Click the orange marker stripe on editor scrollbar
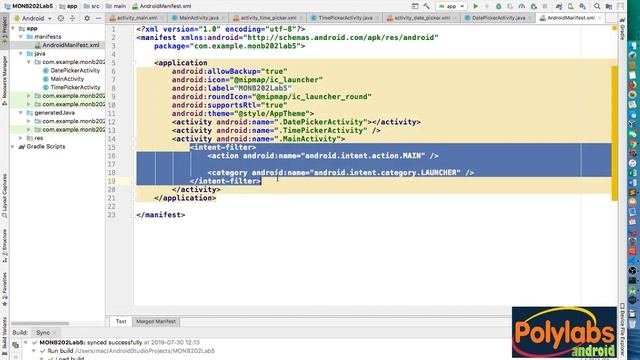Viewport: 640px width, 360px height. click(x=614, y=133)
